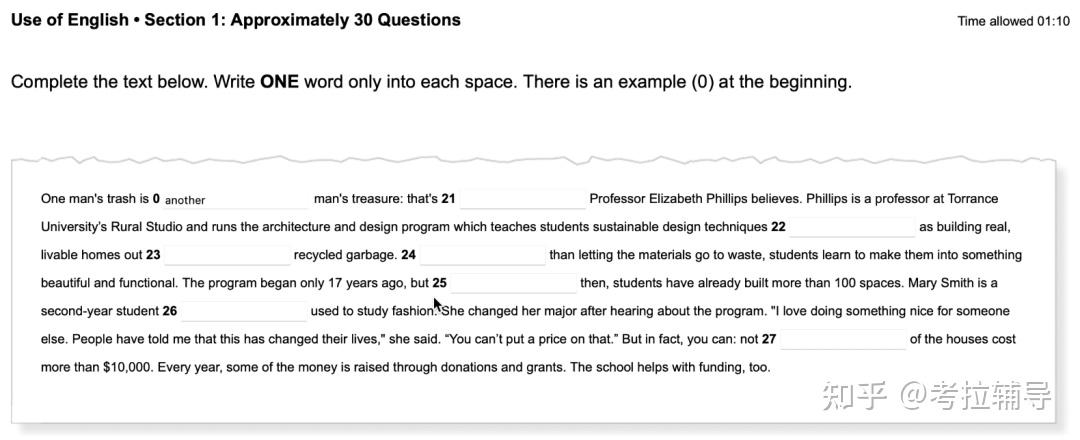Click the example field containing "another"
The width and height of the screenshot is (1080, 440).
236,199
